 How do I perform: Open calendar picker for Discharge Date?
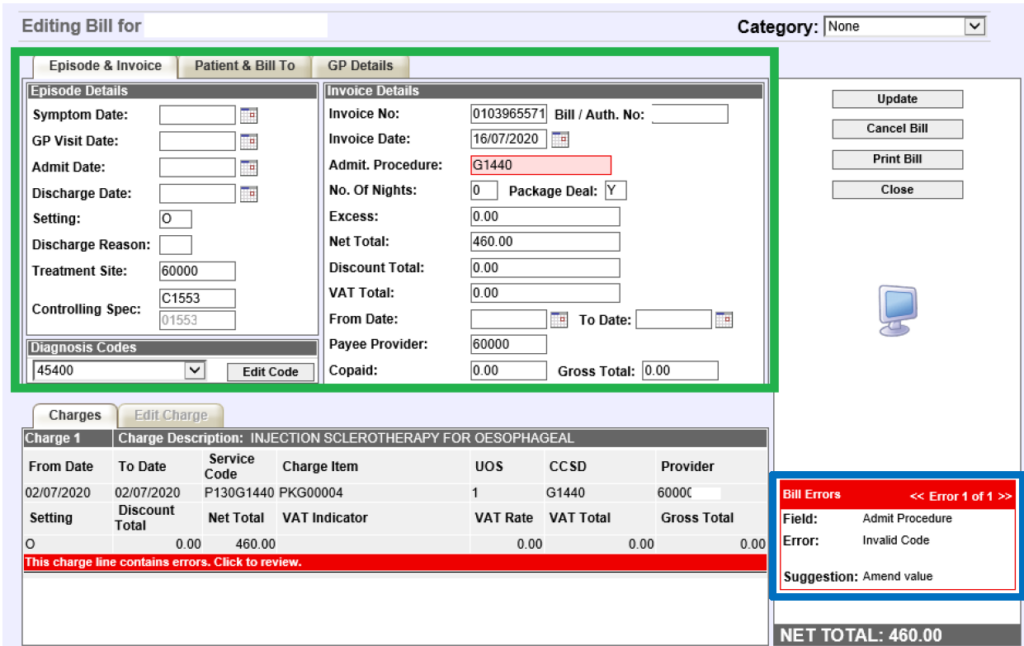click(x=249, y=194)
